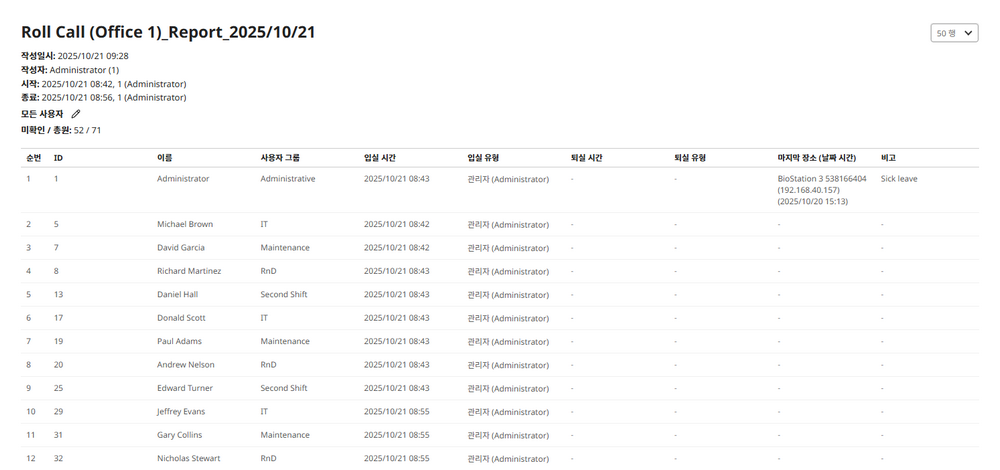Click the 퇴실 시간 column header
The width and height of the screenshot is (1000, 470).
pyautogui.click(x=586, y=158)
